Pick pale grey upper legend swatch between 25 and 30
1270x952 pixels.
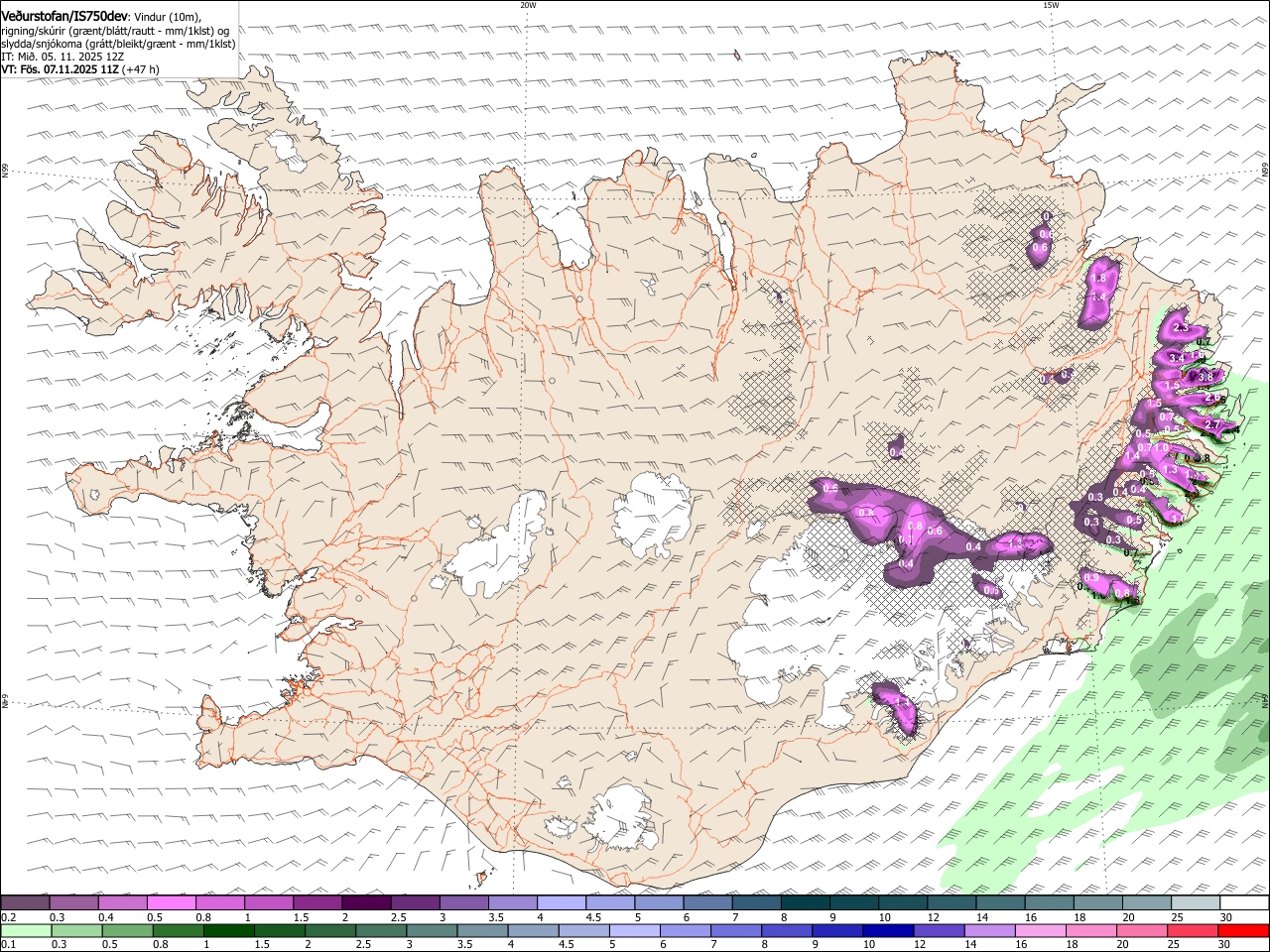(x=1195, y=903)
